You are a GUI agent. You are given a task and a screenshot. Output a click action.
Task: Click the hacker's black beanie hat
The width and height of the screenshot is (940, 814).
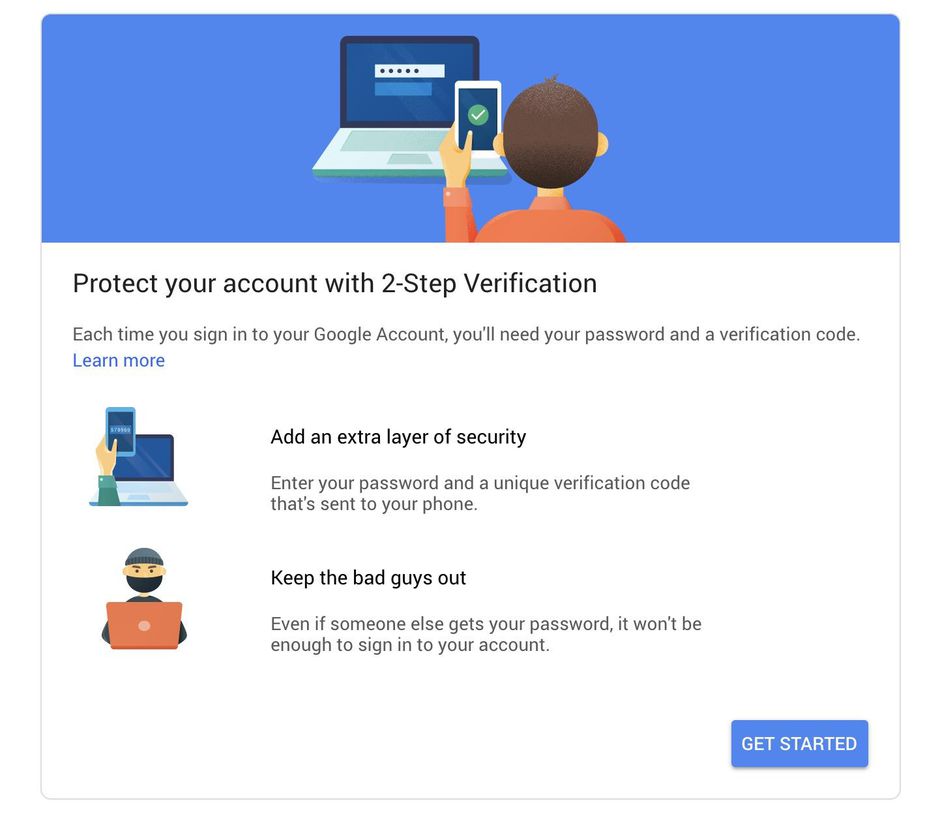coord(143,560)
